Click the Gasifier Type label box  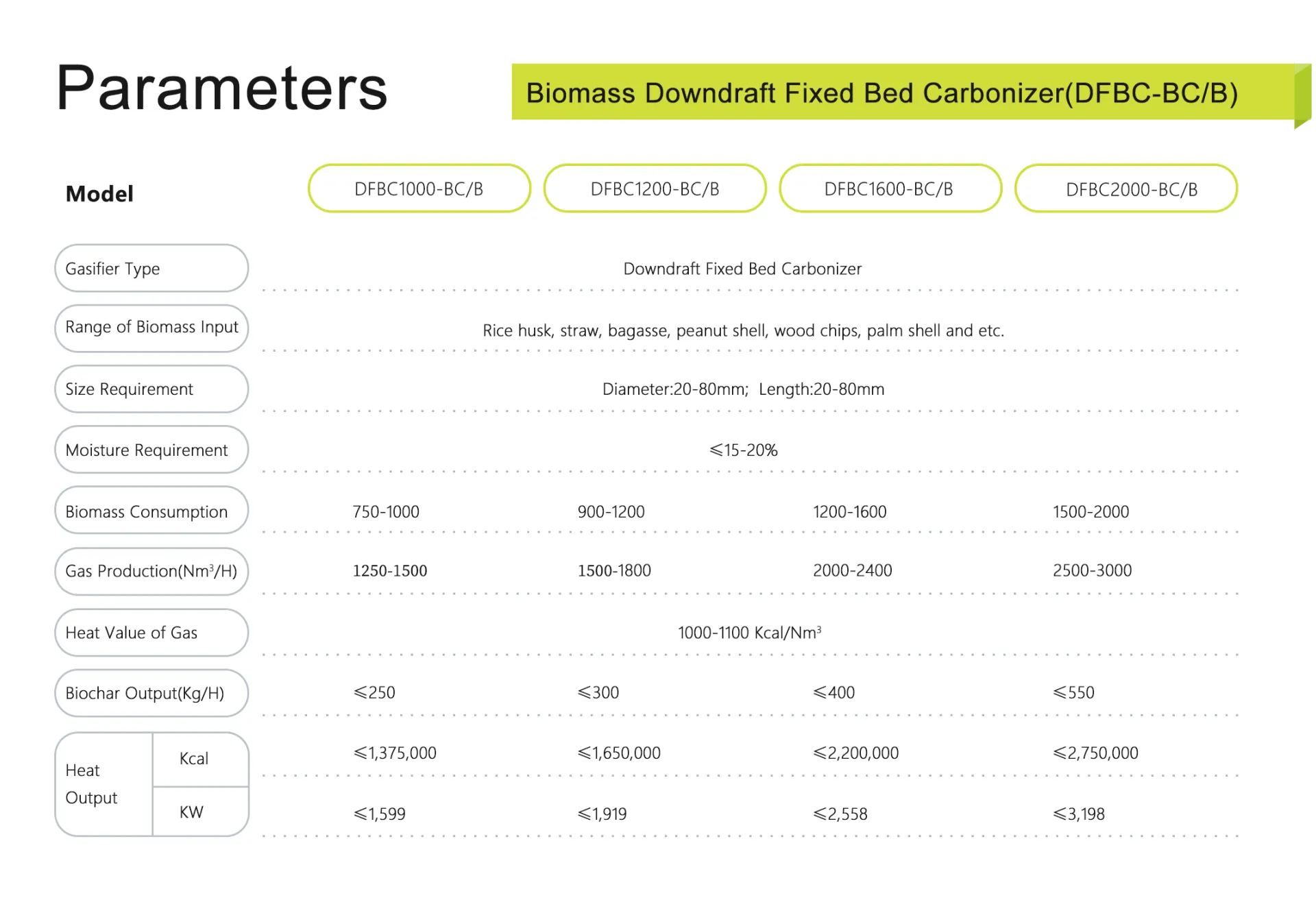click(x=151, y=269)
